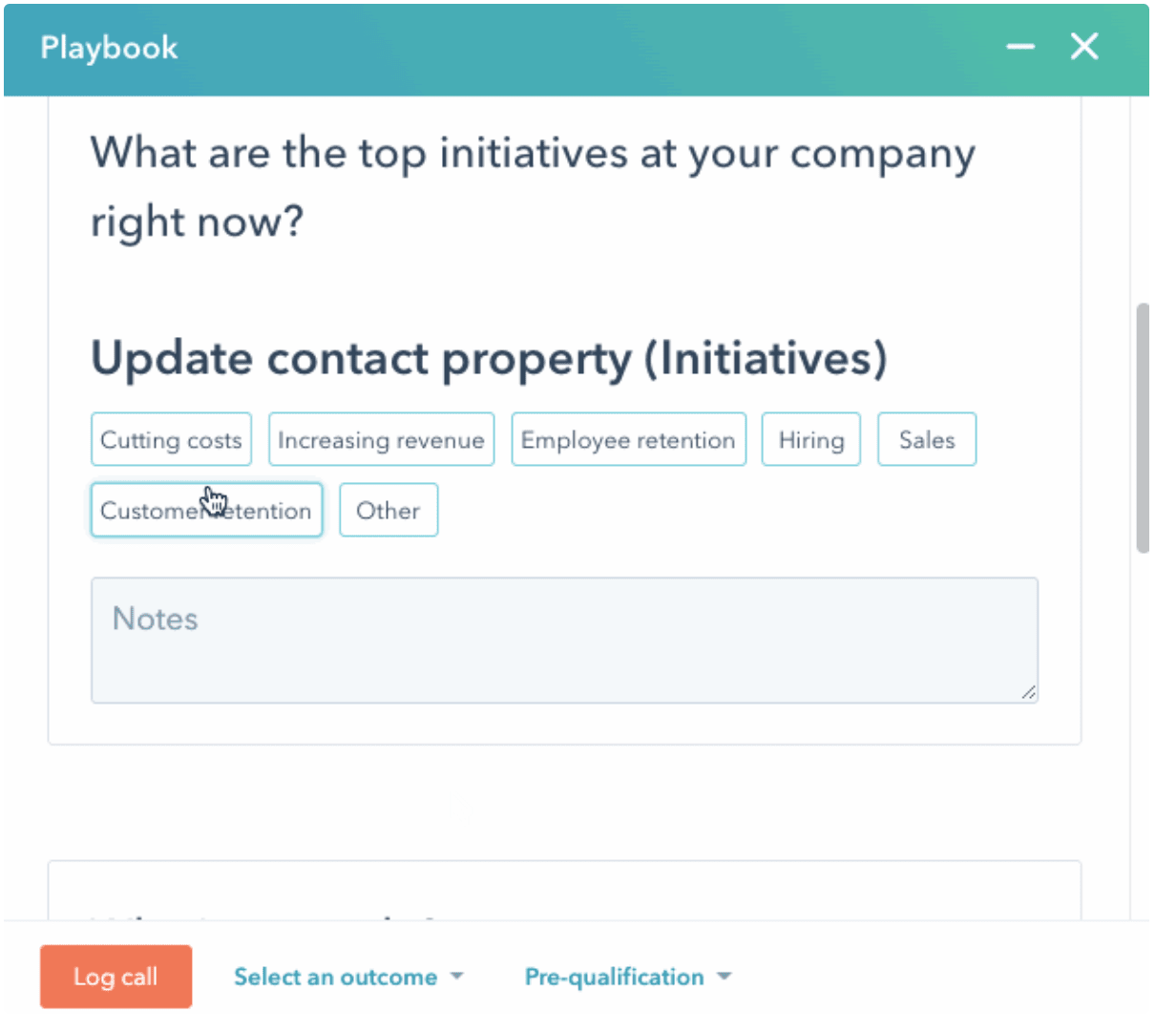Image resolution: width=1176 pixels, height=1033 pixels.
Task: Select the "Customer retention" initiative chip
Action: point(206,510)
